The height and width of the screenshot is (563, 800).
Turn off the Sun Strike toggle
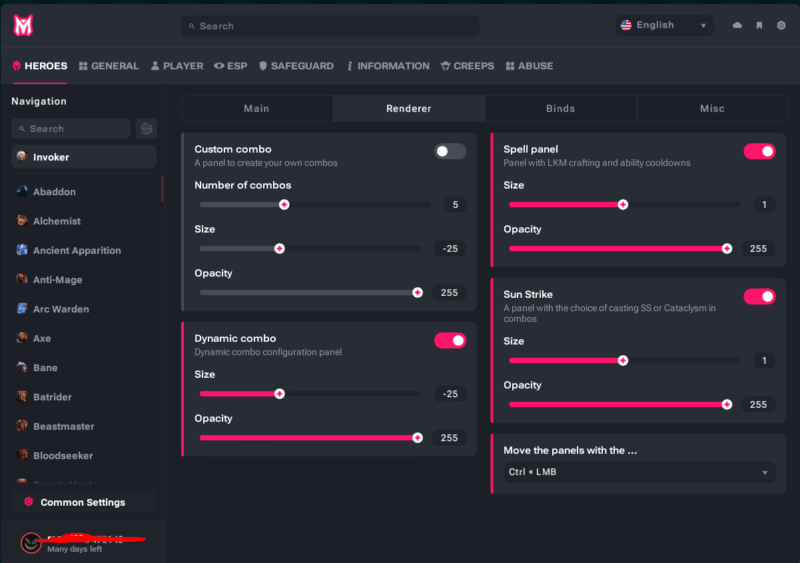point(759,297)
